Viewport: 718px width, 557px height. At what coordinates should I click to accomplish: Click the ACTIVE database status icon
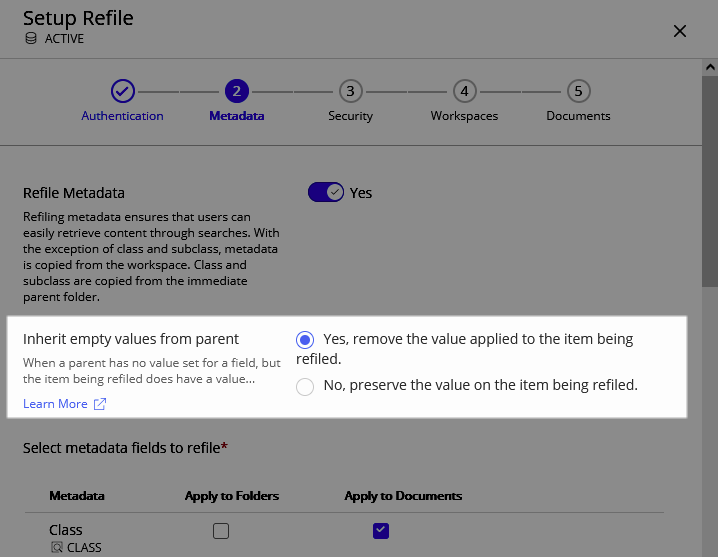[31, 39]
